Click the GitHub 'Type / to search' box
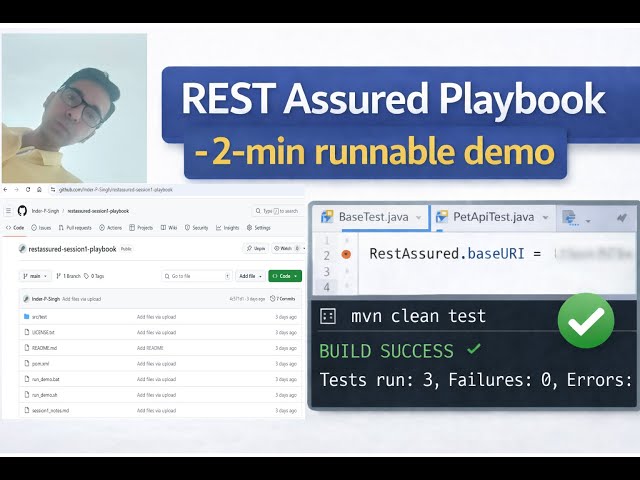Viewport: 640px width, 480px height. pos(277,211)
